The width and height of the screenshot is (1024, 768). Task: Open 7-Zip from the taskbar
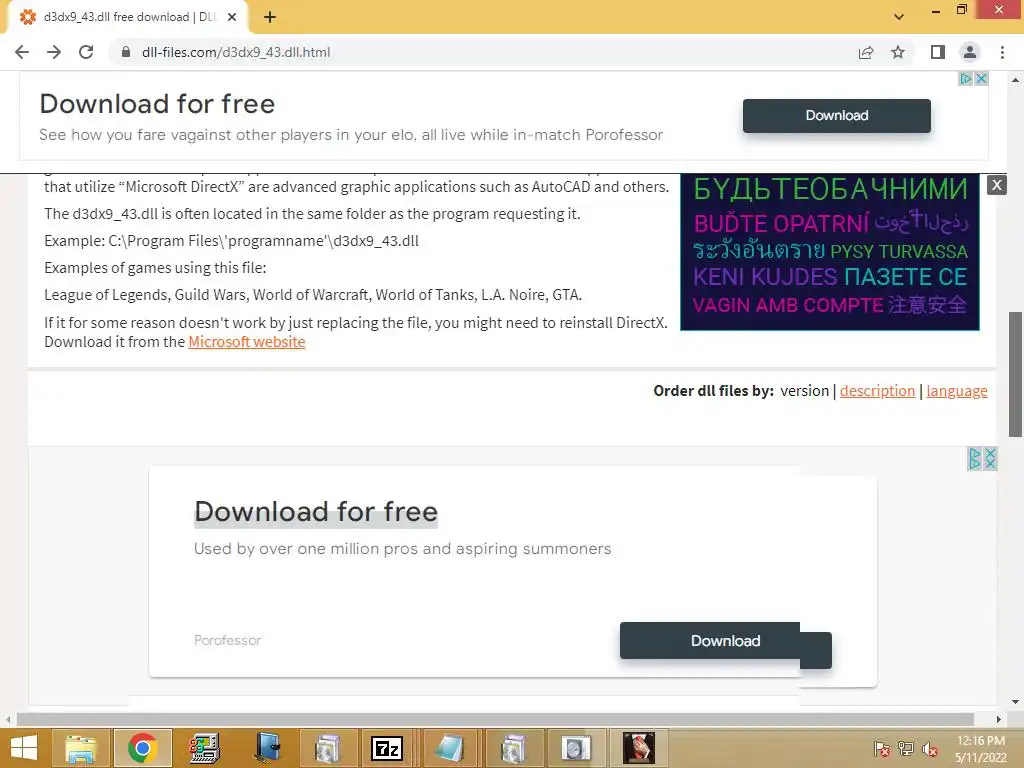pos(387,748)
